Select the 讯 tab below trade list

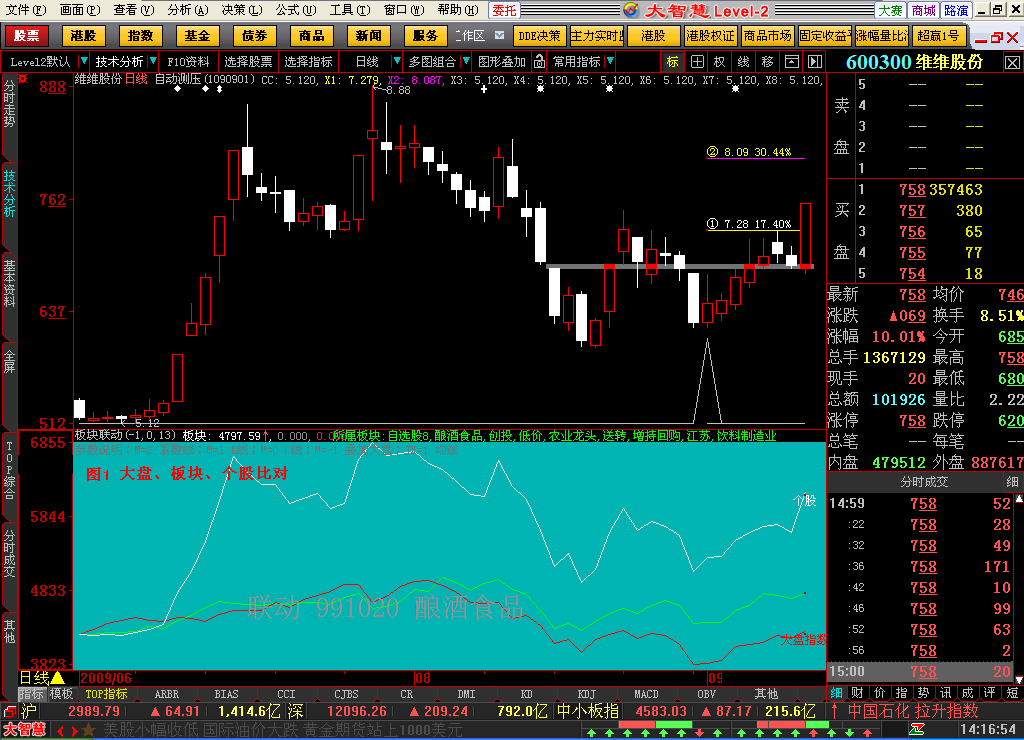click(945, 693)
